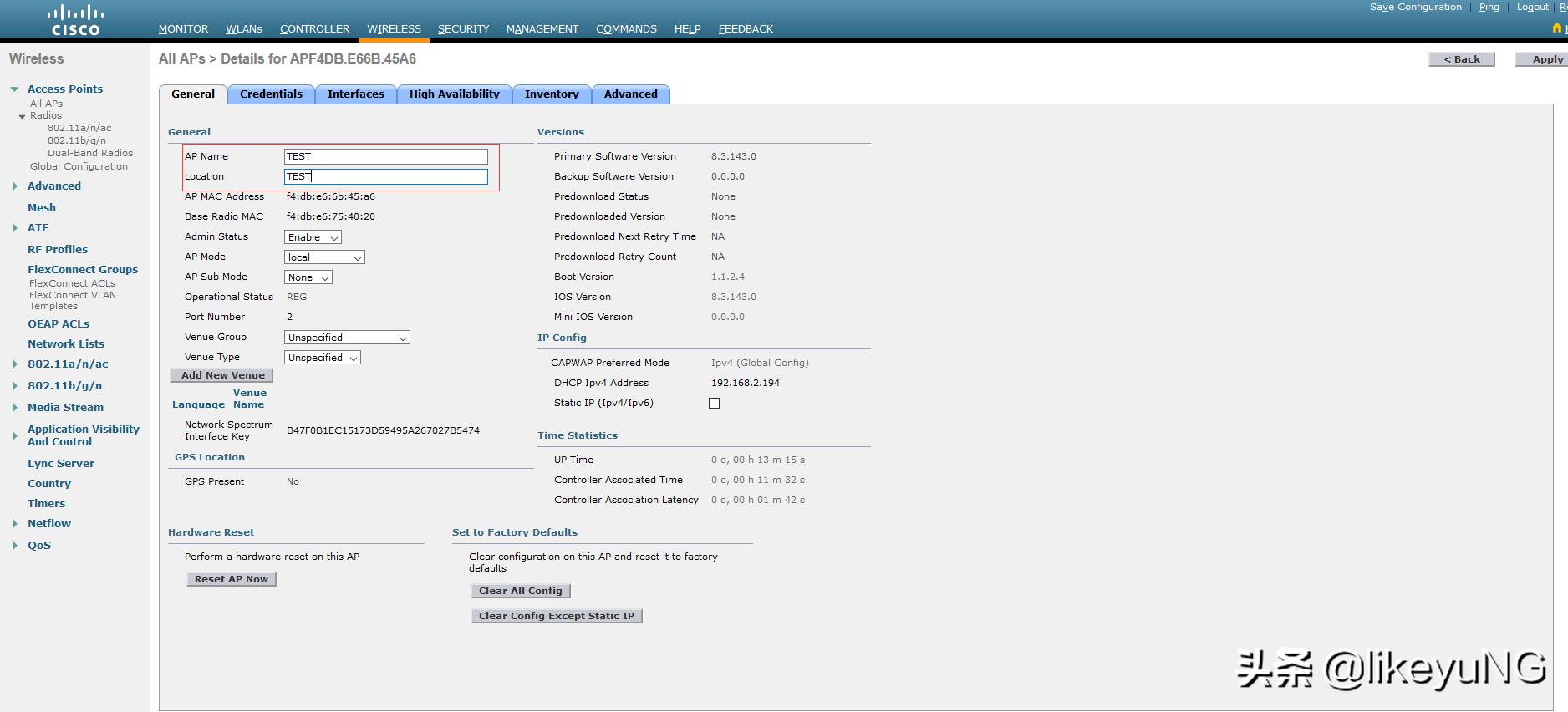Collapse the Radios subtree arrow
The height and width of the screenshot is (712, 1568).
(x=23, y=116)
